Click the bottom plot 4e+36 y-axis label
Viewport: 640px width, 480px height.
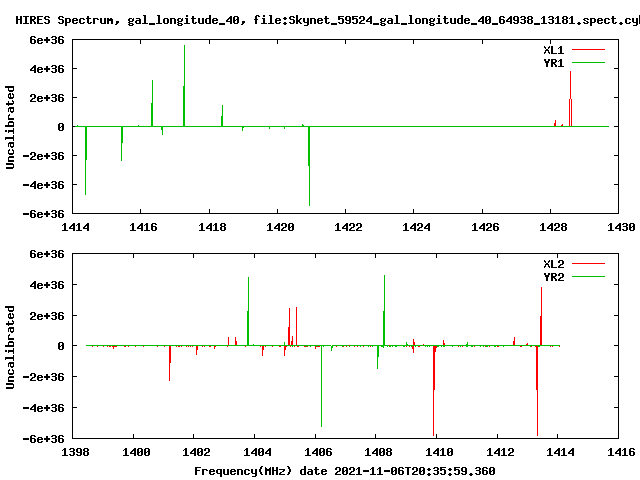click(47, 285)
